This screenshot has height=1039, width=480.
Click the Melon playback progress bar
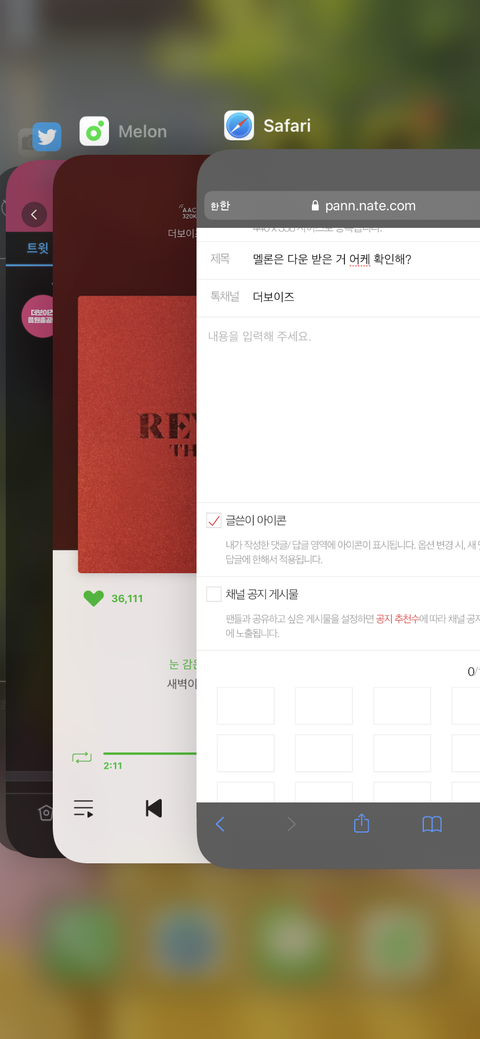click(x=150, y=753)
